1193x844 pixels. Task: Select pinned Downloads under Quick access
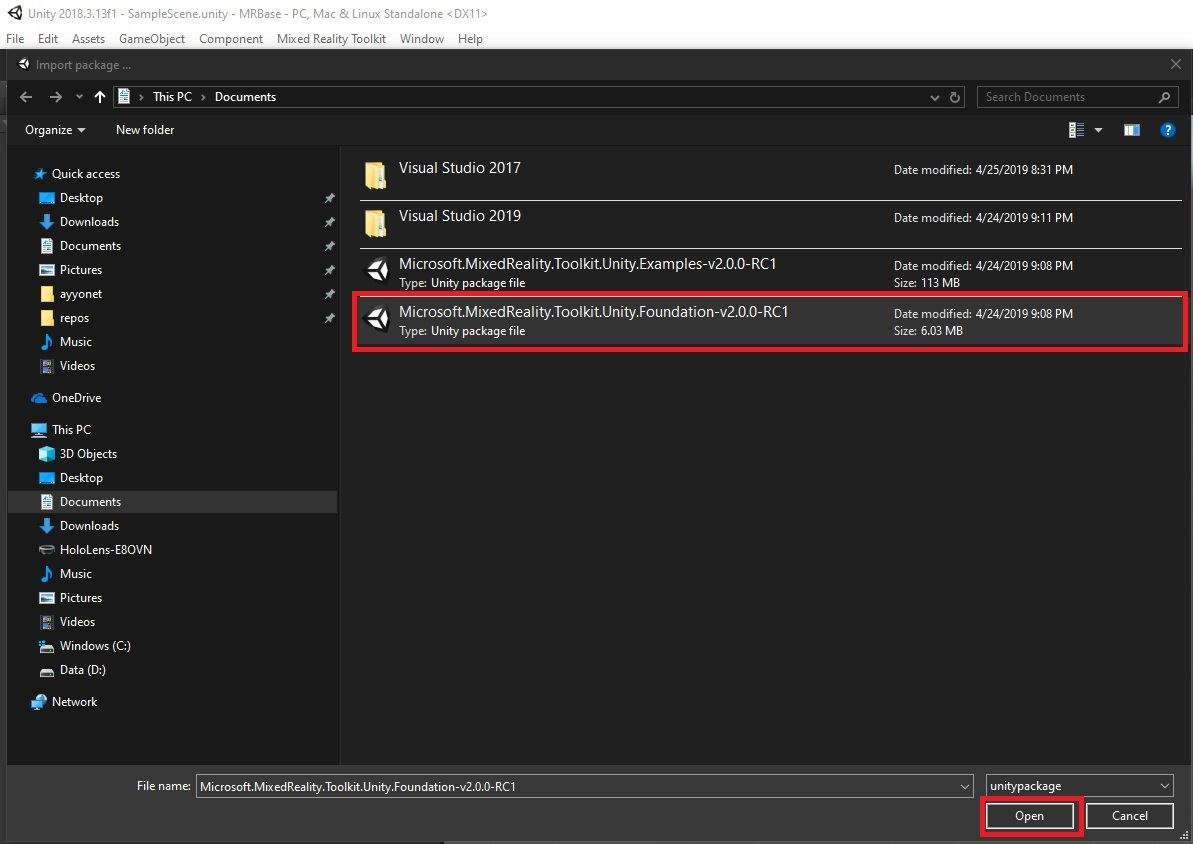(79, 221)
